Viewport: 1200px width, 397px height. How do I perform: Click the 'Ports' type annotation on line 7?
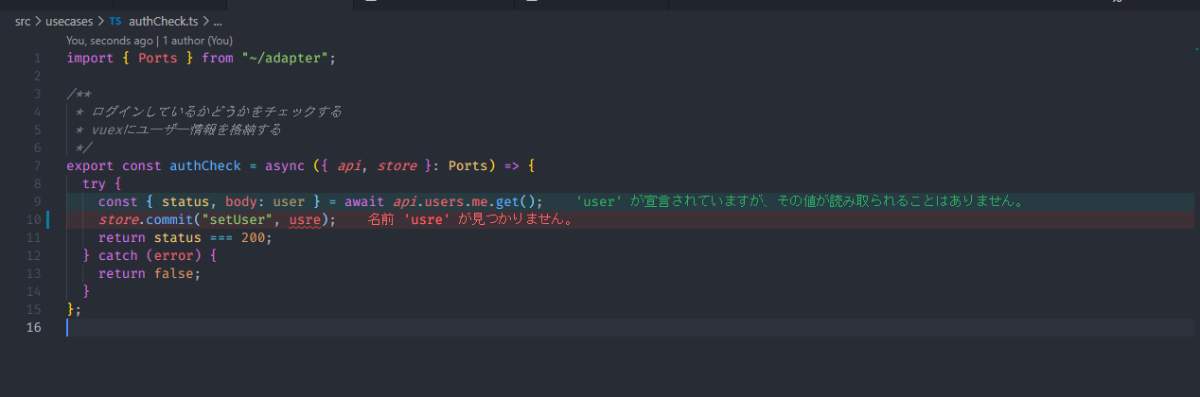pyautogui.click(x=469, y=165)
